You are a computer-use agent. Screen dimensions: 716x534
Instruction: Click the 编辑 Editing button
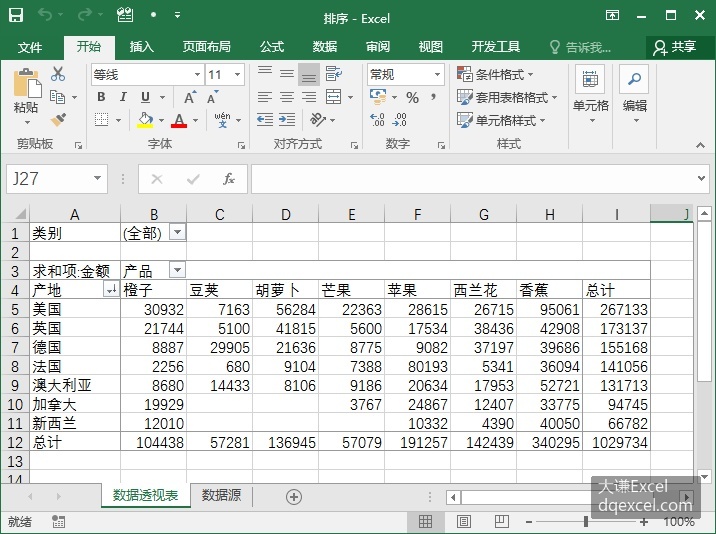[x=634, y=95]
